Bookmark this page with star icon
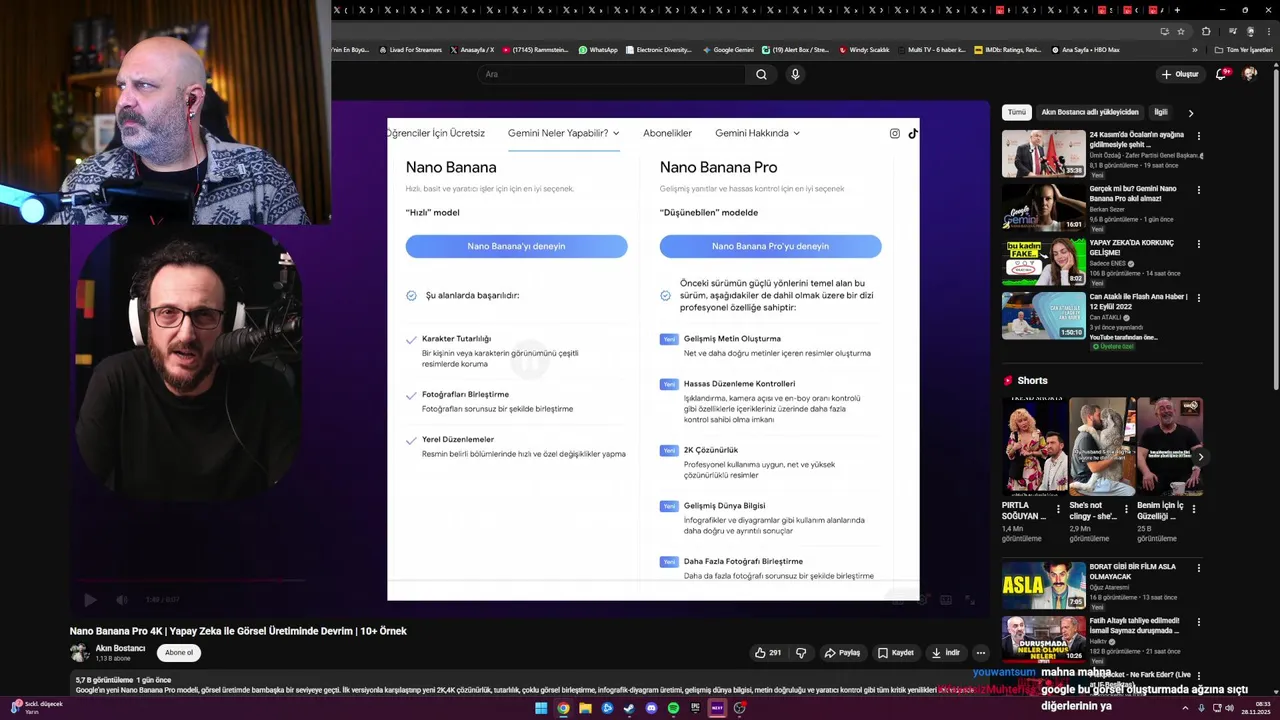 click(x=1181, y=31)
